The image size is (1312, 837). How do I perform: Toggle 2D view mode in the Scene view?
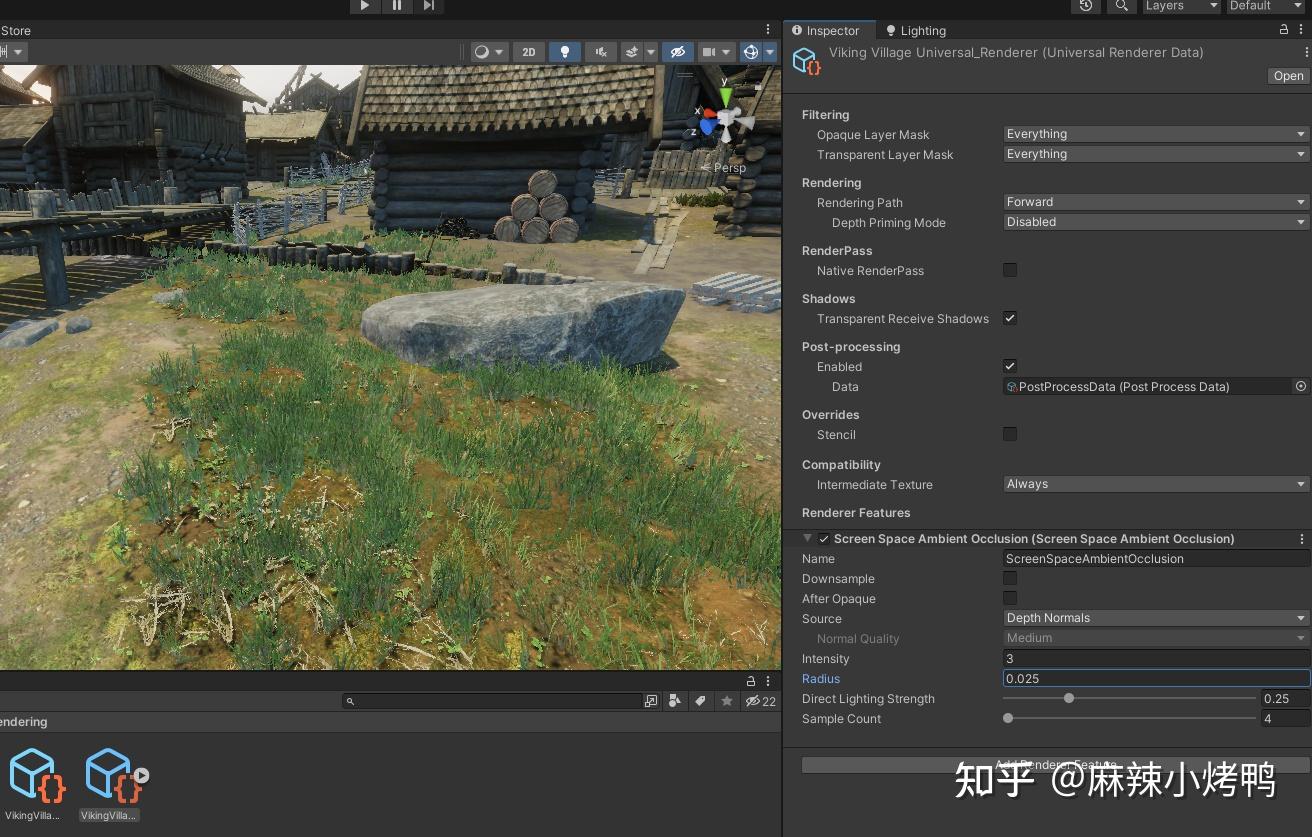coord(529,52)
